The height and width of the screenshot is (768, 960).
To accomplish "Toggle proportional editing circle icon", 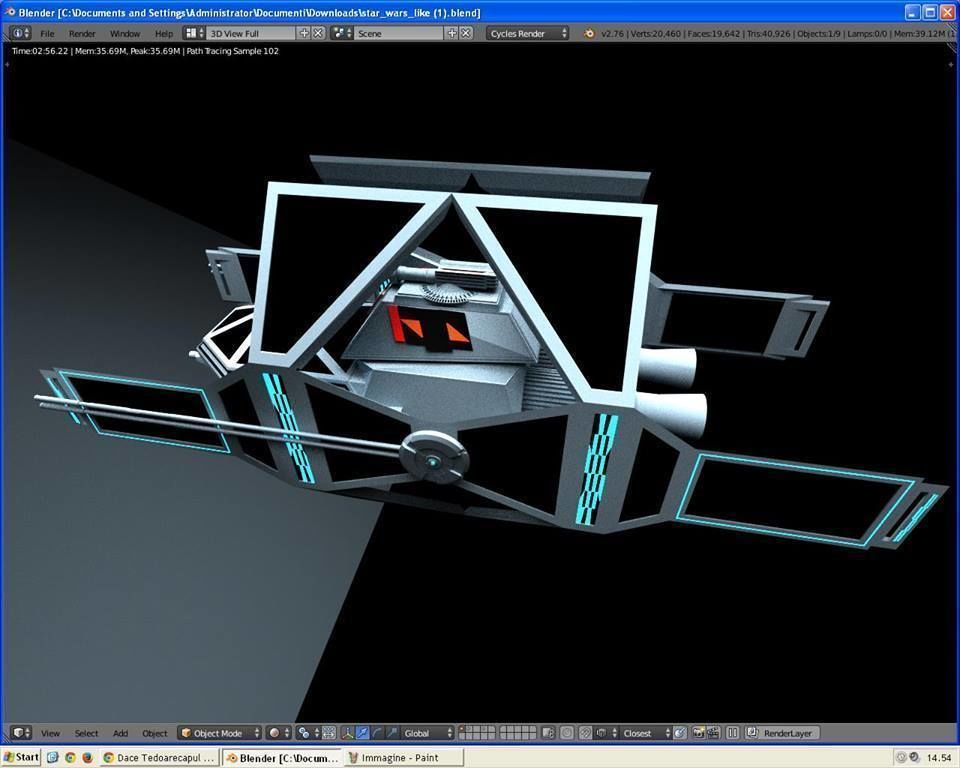I will pos(567,732).
